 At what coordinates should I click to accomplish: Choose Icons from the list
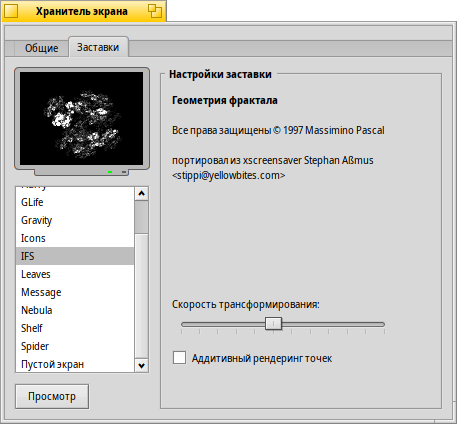tap(75, 238)
